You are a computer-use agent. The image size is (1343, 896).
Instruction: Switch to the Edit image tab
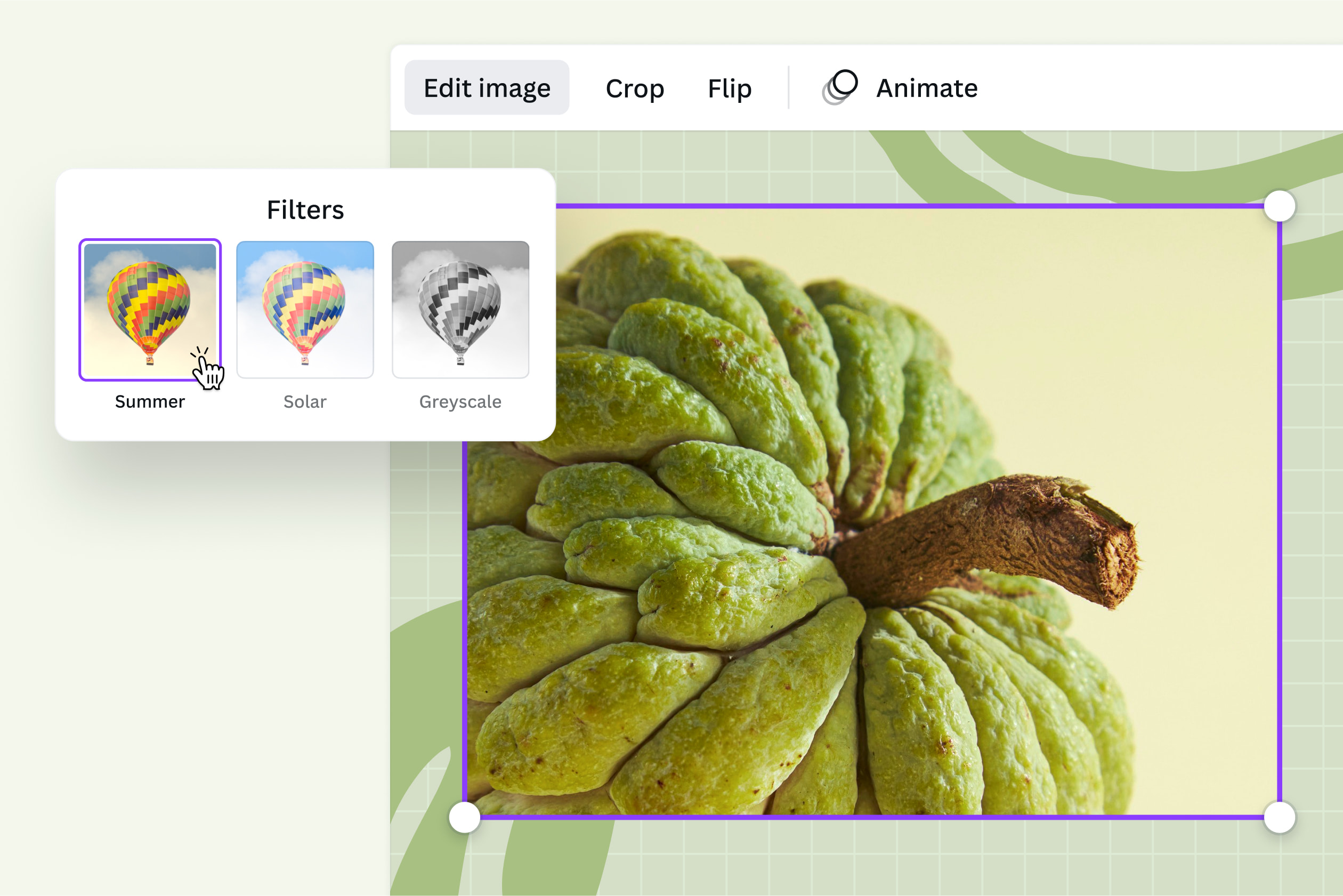[x=487, y=87]
